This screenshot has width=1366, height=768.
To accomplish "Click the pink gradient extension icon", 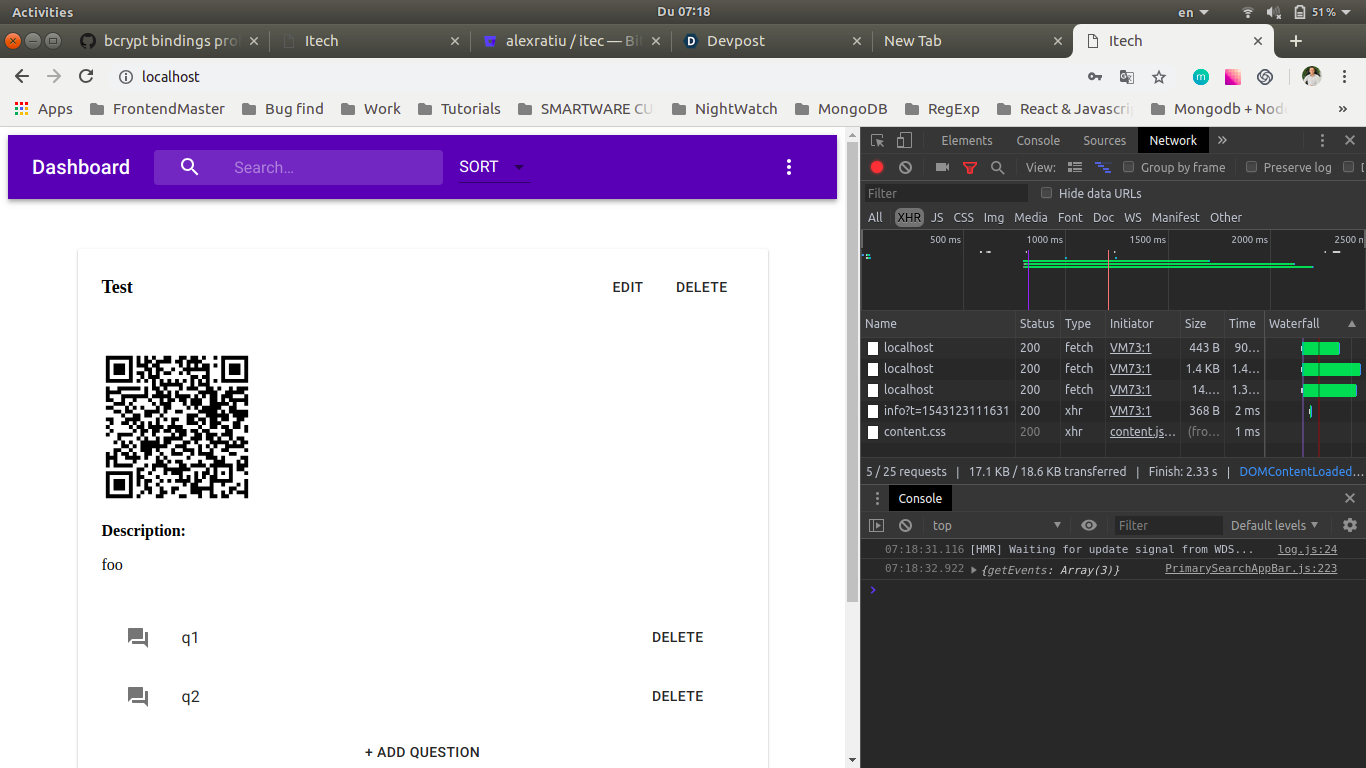I will [x=1233, y=77].
